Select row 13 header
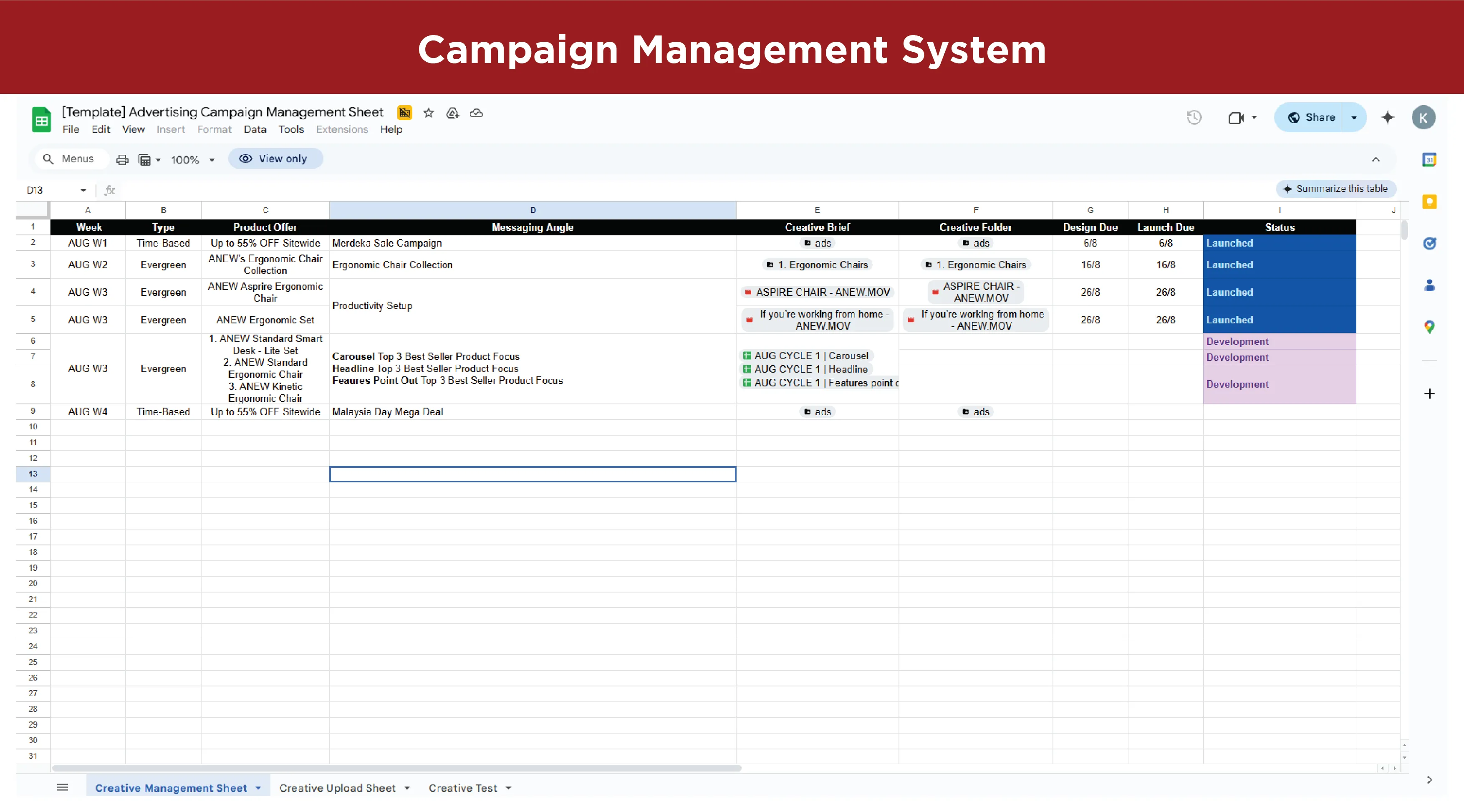The width and height of the screenshot is (1464, 812). [x=33, y=474]
